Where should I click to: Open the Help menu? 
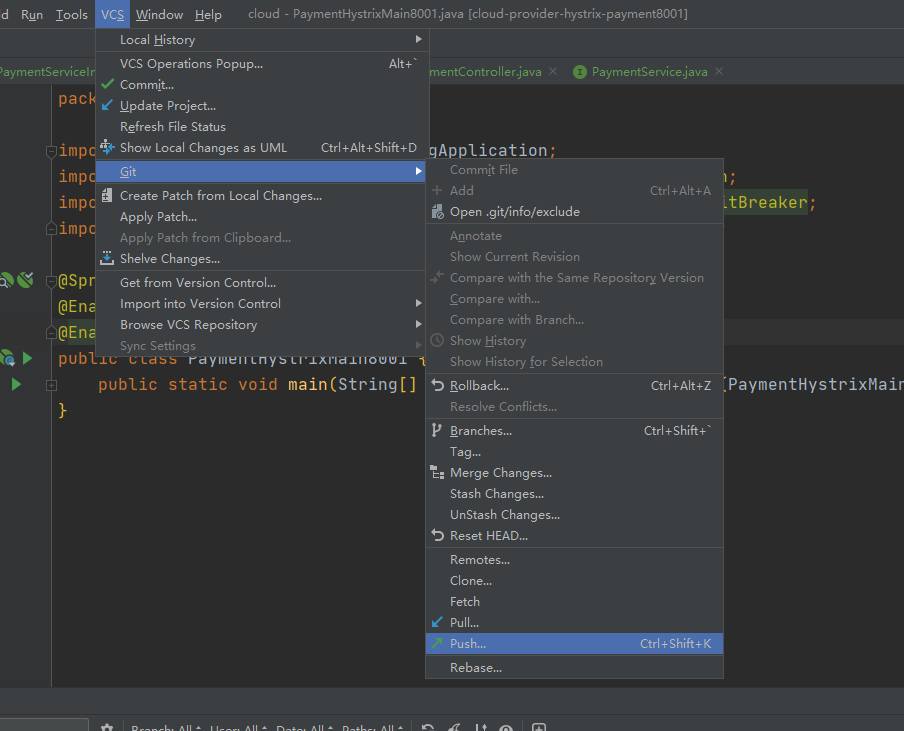point(208,14)
